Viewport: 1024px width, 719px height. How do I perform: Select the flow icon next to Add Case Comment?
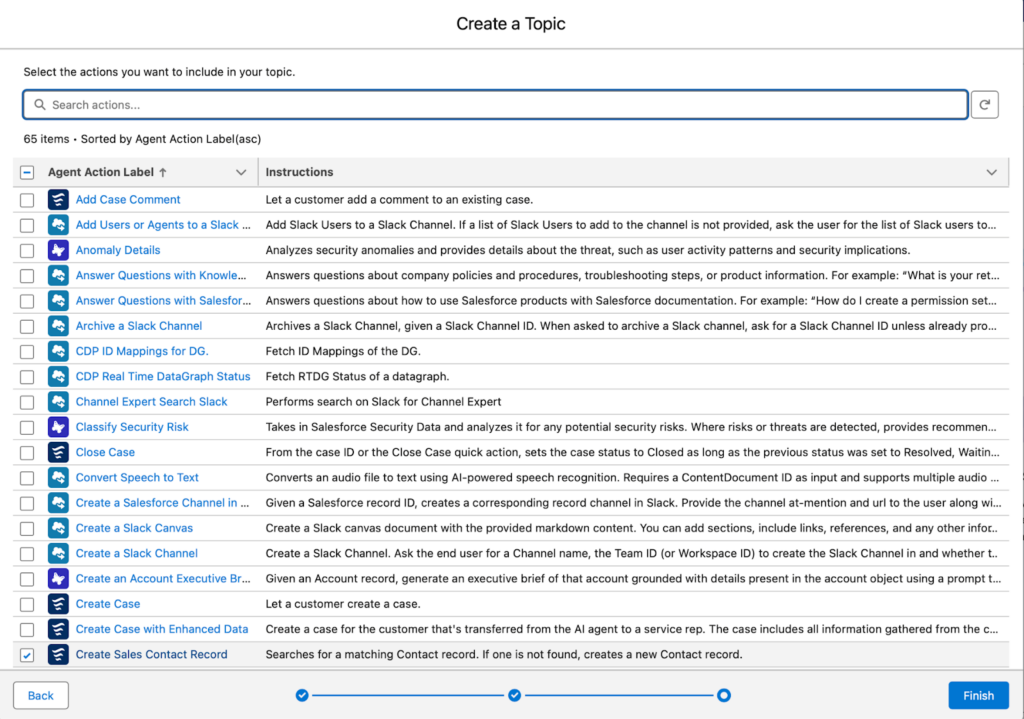point(58,199)
